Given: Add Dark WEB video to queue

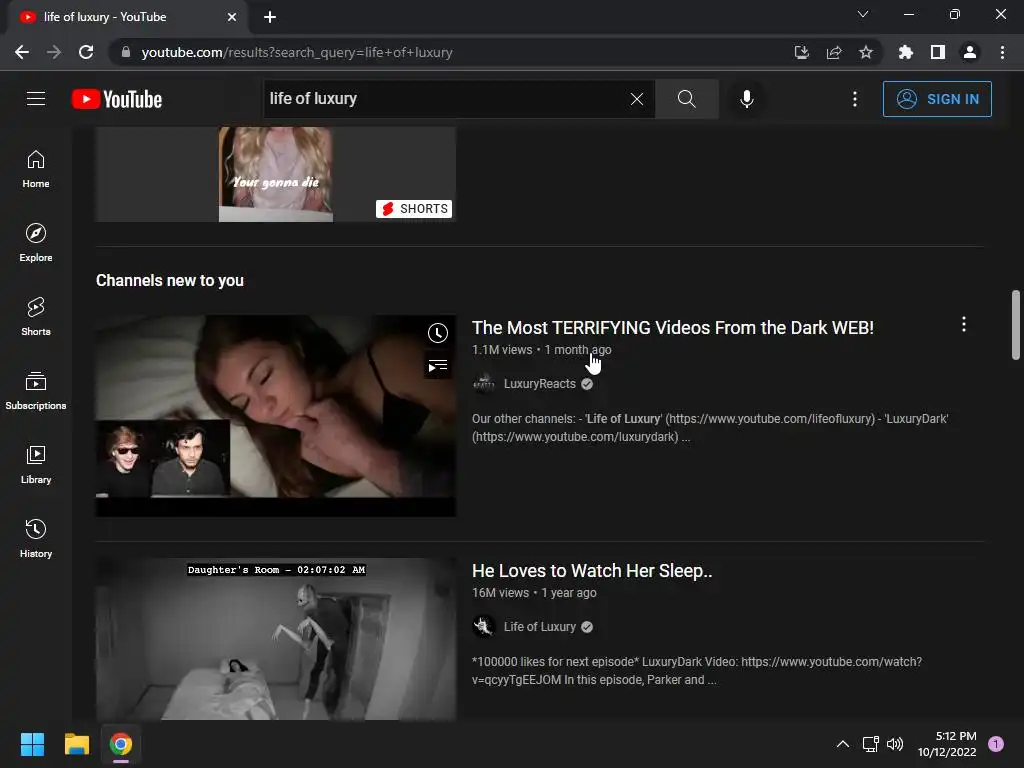Looking at the screenshot, I should [438, 366].
